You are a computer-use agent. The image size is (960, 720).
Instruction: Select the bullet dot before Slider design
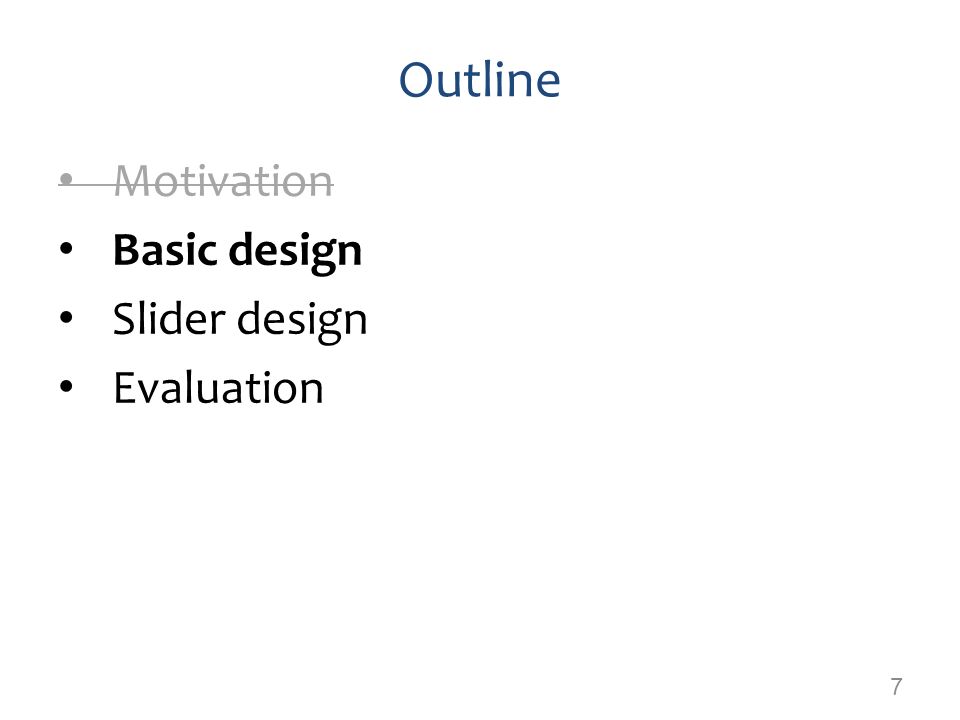click(66, 317)
